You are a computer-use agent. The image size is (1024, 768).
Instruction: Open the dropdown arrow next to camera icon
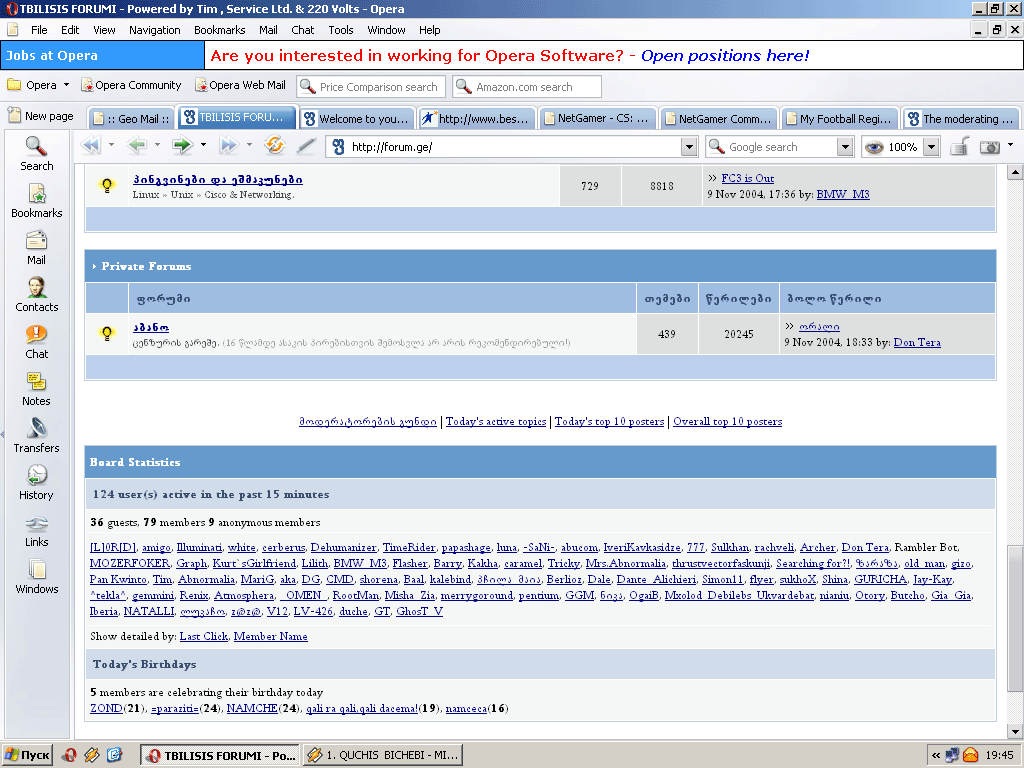click(1010, 144)
